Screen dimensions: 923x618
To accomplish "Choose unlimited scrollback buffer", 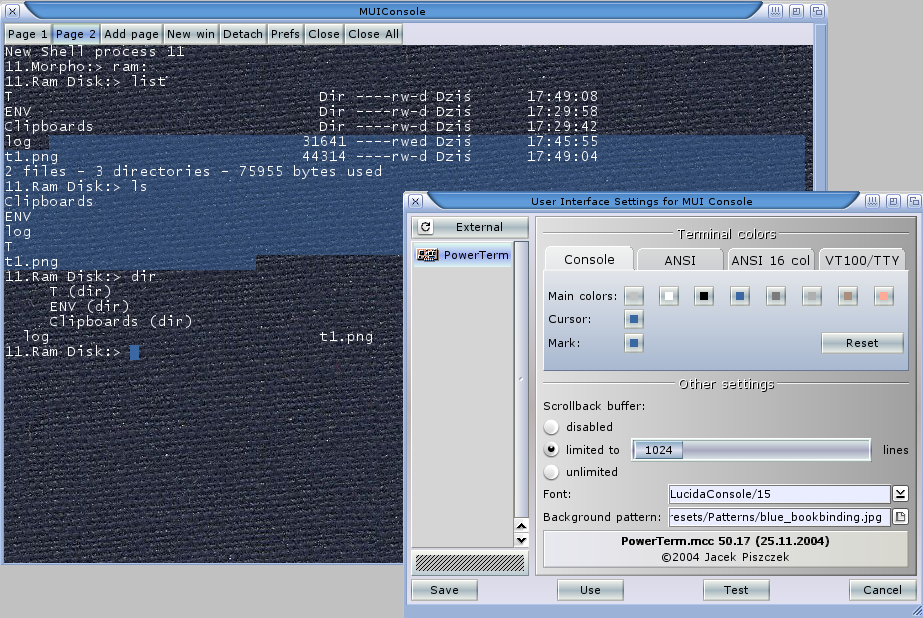I will (551, 472).
